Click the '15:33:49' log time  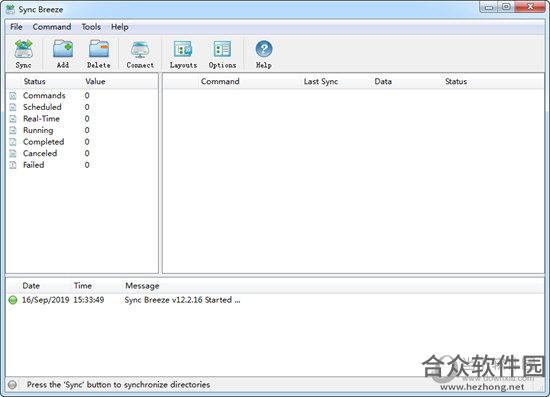tap(89, 300)
